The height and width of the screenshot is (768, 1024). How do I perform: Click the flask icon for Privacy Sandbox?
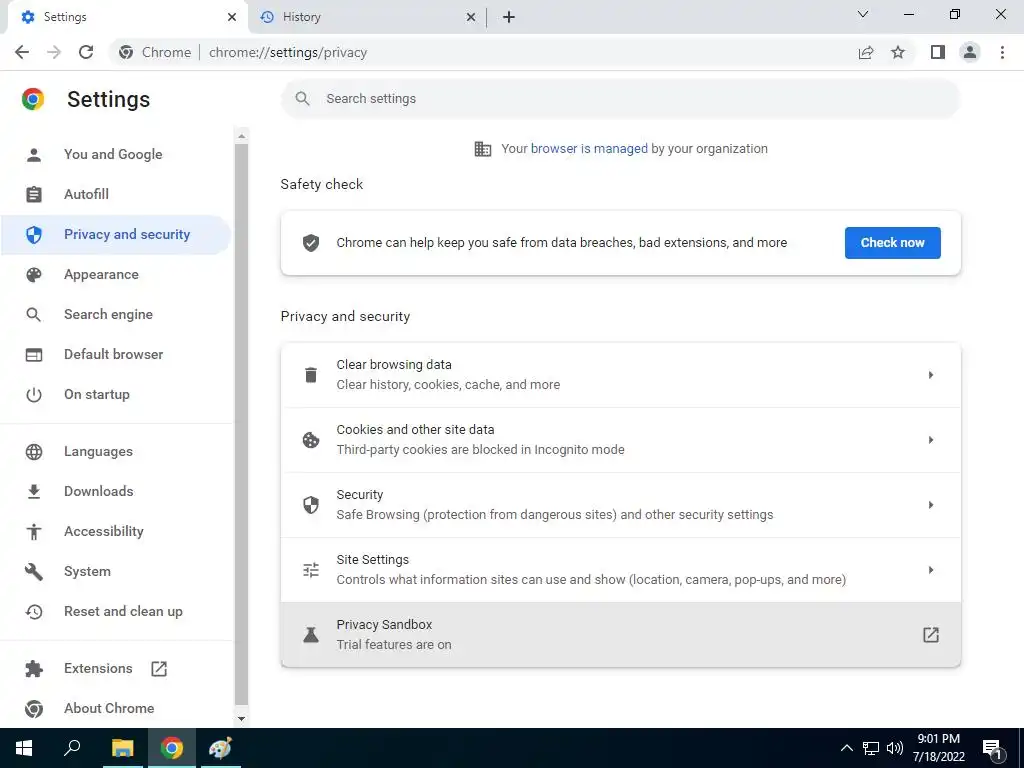311,635
